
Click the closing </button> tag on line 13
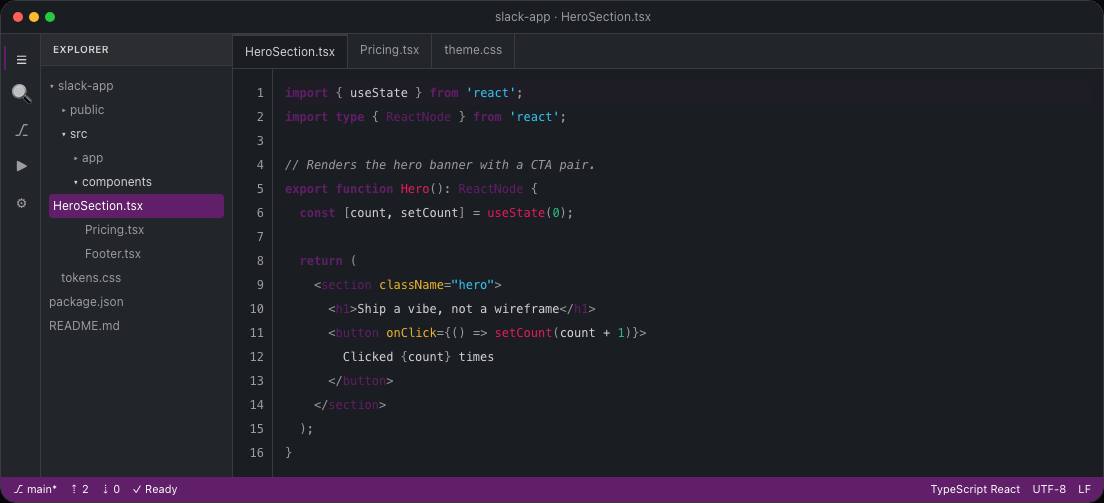360,380
